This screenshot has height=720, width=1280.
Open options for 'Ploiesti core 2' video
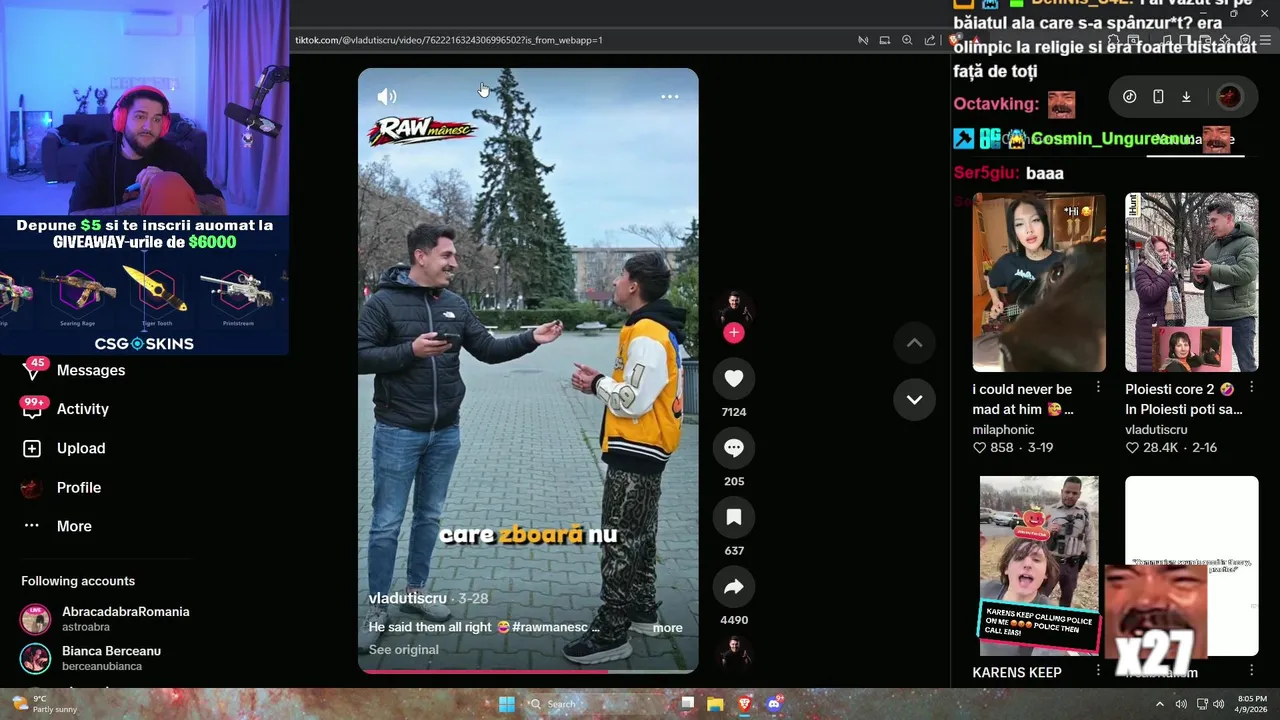(1251, 387)
